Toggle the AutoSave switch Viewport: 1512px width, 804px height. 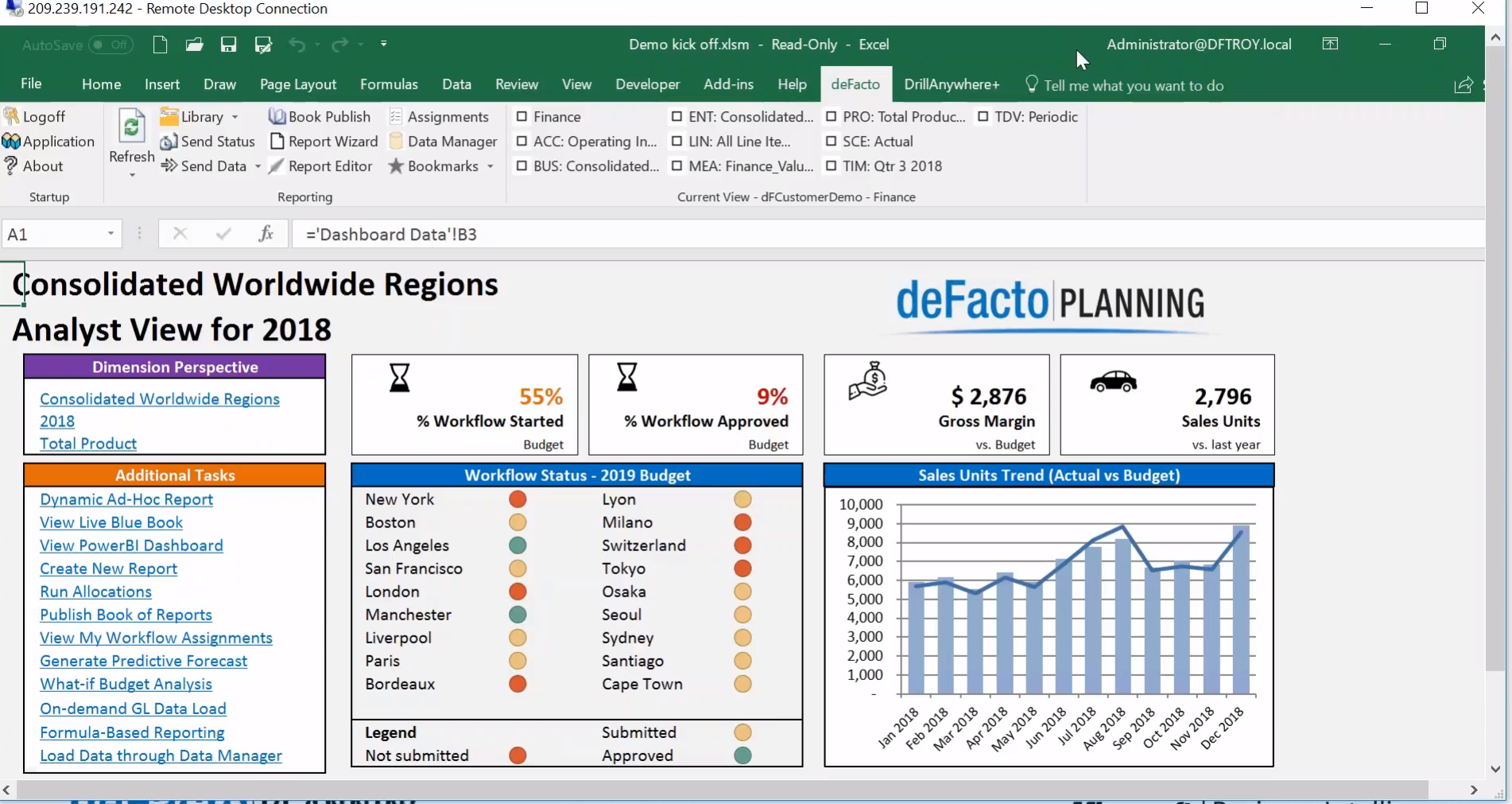click(110, 45)
